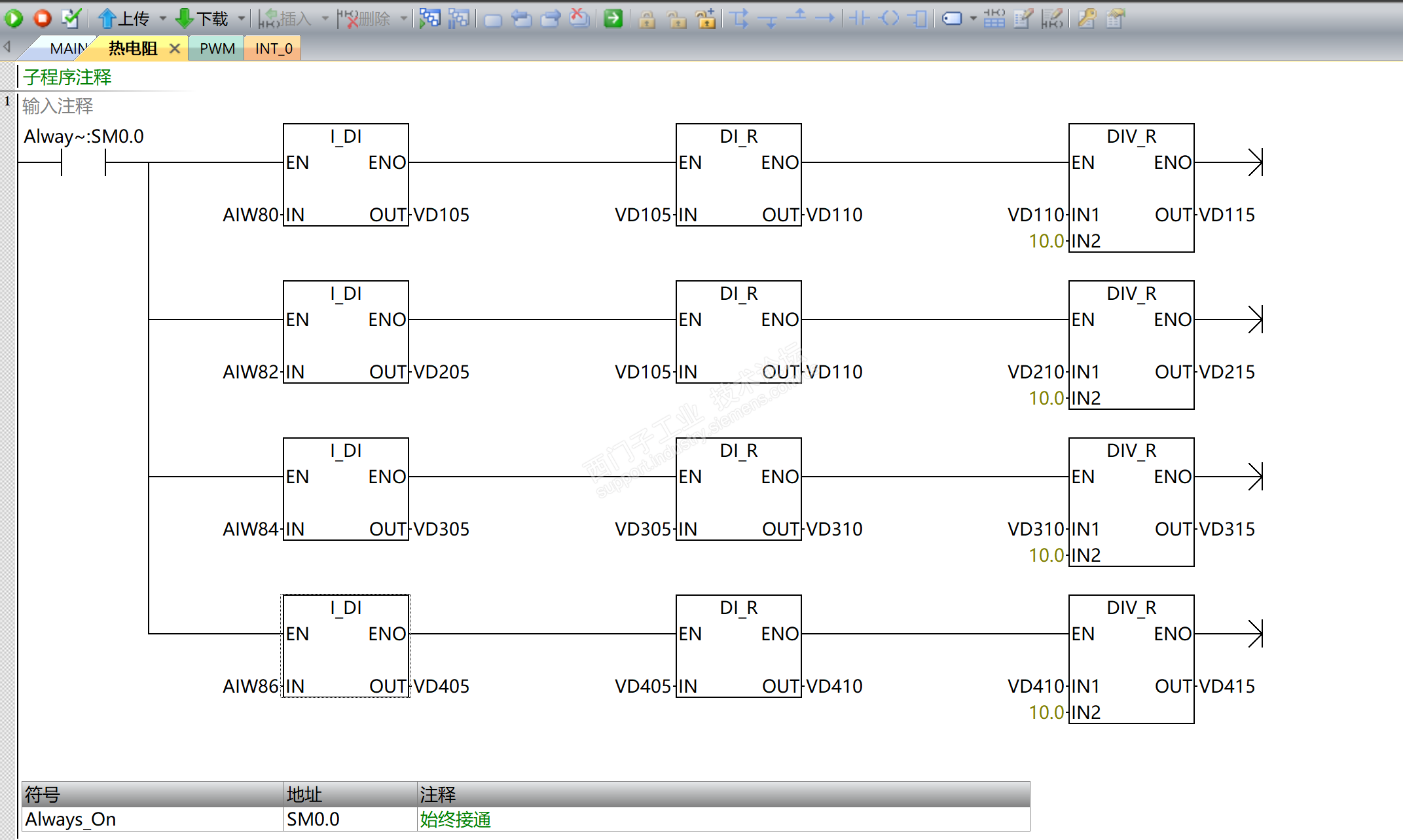Click the insert contact icon
This screenshot has height=840, width=1403.
click(859, 18)
